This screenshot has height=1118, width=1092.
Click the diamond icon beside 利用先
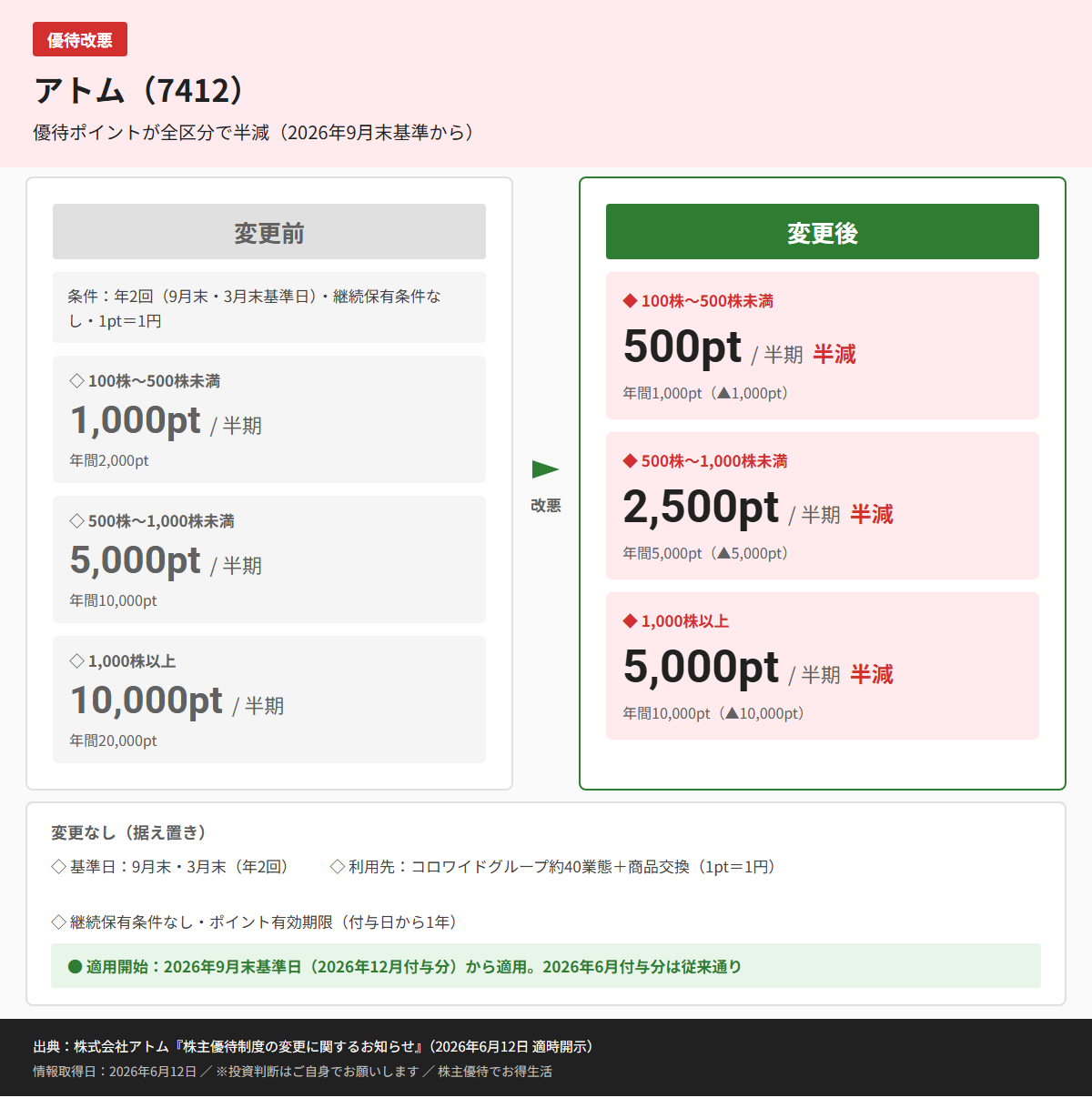[x=337, y=867]
